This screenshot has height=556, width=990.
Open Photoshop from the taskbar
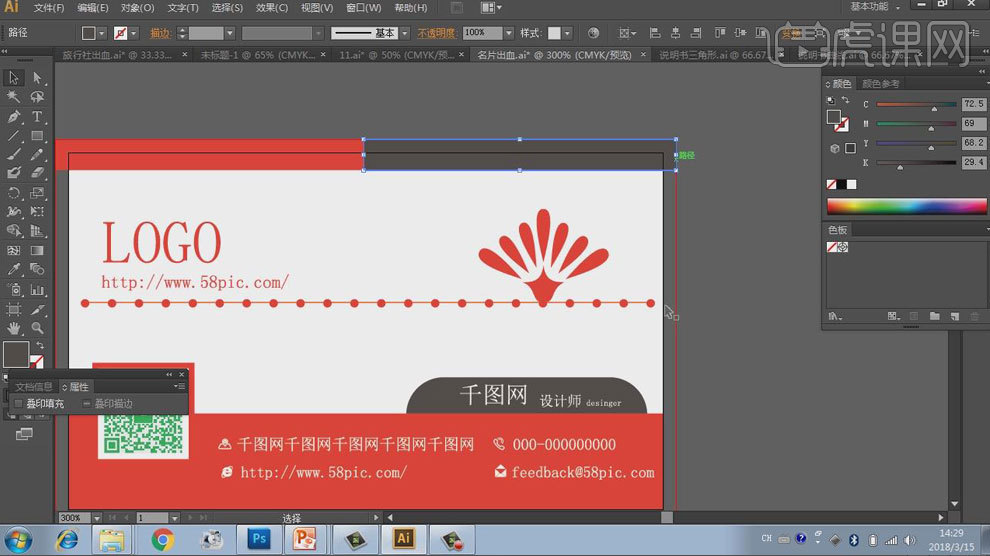tap(259, 540)
